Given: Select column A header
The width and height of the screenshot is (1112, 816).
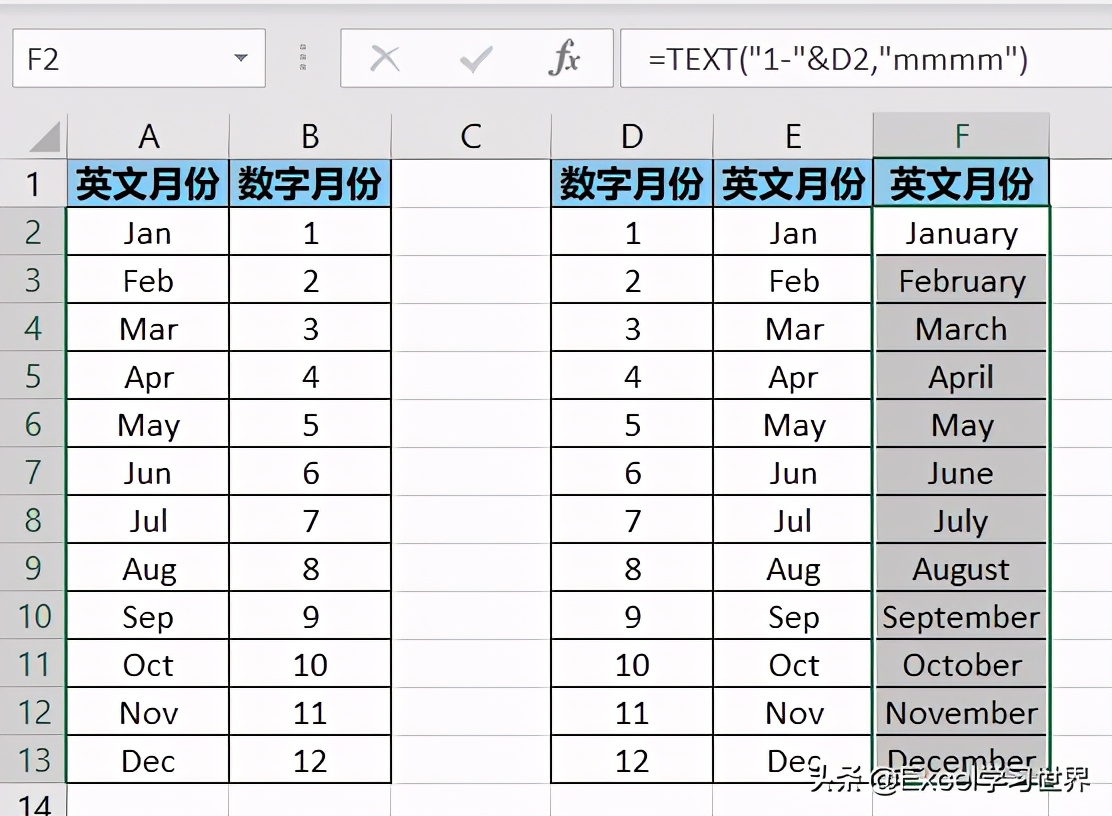Looking at the screenshot, I should pyautogui.click(x=148, y=136).
